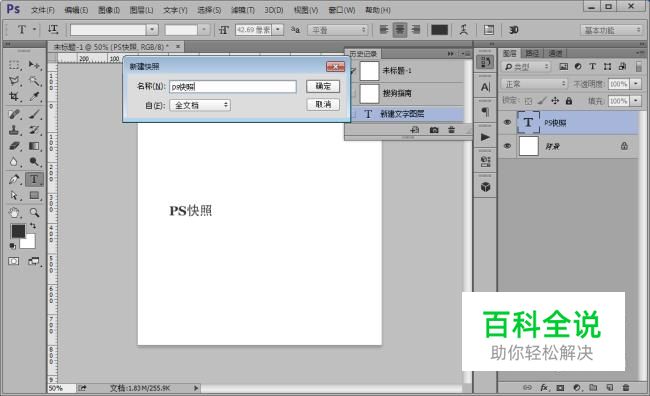Screen dimensions: 650x396
Task: Select the Eyedropper tool
Action: pyautogui.click(x=34, y=97)
